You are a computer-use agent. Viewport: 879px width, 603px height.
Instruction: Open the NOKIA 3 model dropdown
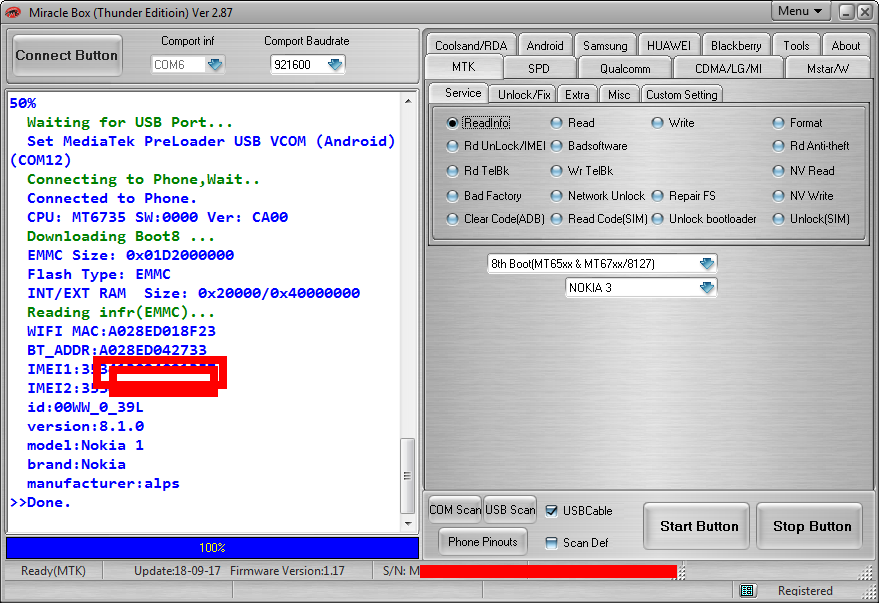click(x=707, y=287)
